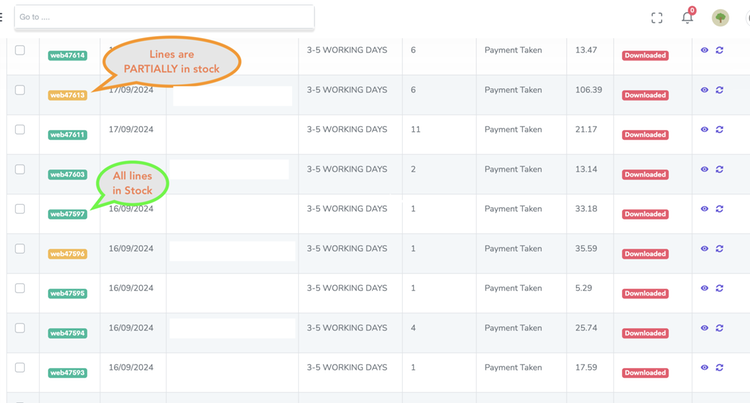Refresh order web47611 with sync icon
The image size is (750, 403).
coord(720,130)
